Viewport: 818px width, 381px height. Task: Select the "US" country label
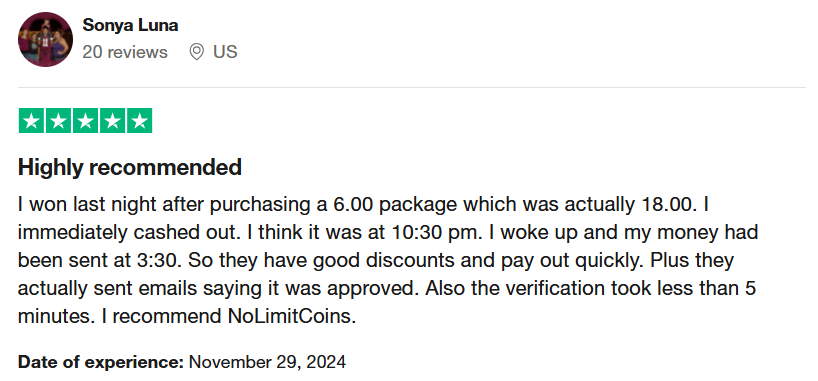[x=225, y=52]
